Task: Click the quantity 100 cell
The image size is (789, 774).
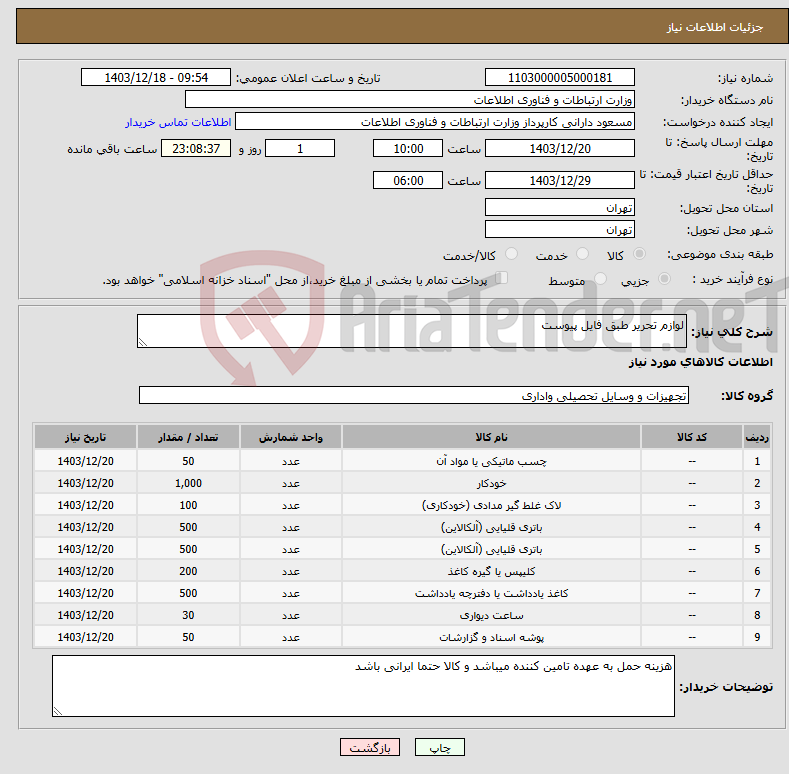Action: coord(188,505)
